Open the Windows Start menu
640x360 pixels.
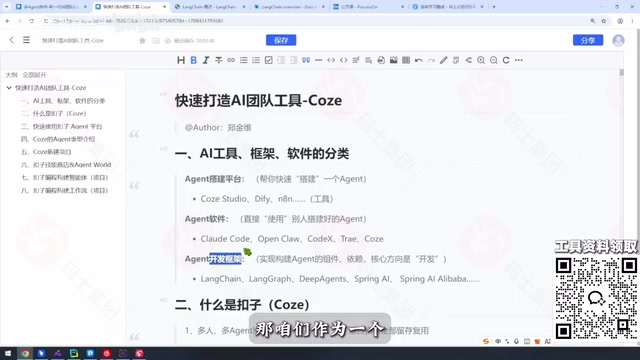click(x=8, y=353)
